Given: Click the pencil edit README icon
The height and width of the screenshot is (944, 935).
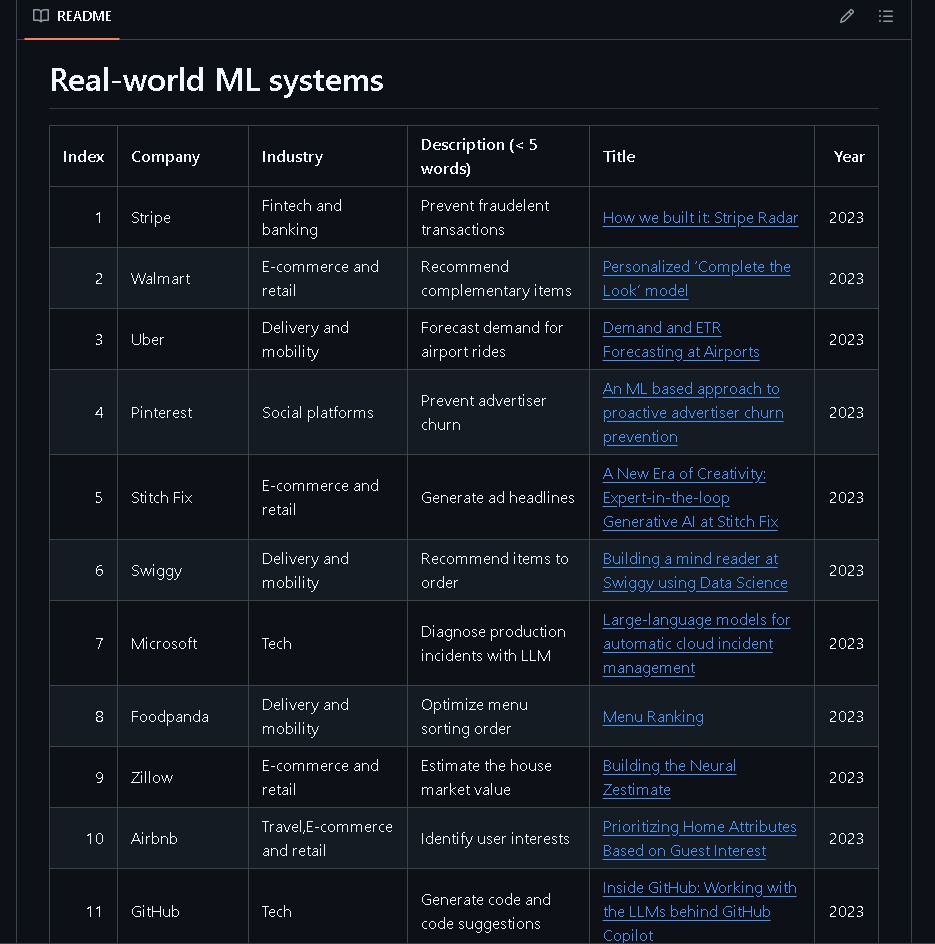Looking at the screenshot, I should [846, 16].
